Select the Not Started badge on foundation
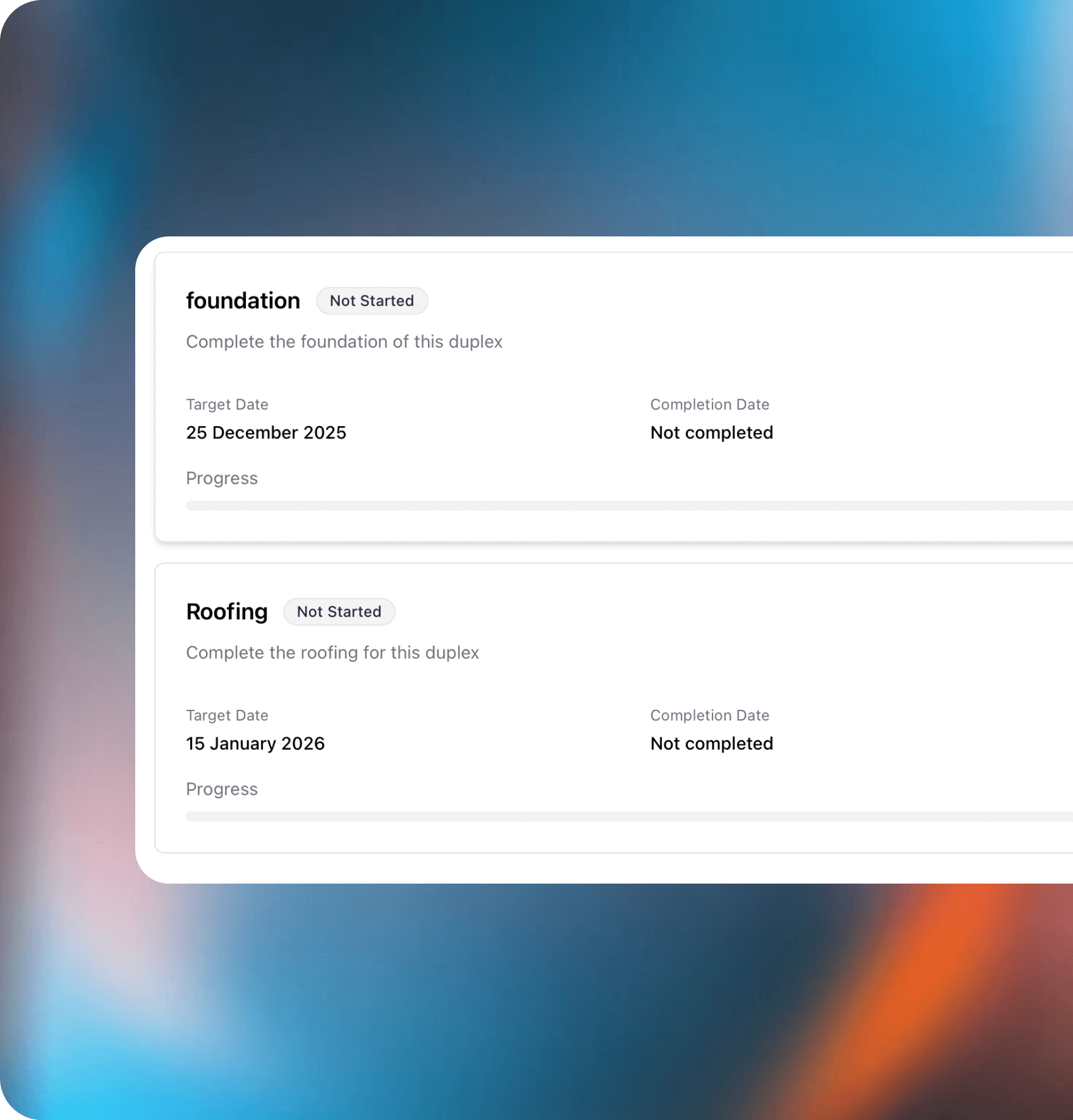This screenshot has height=1120, width=1073. click(x=372, y=300)
